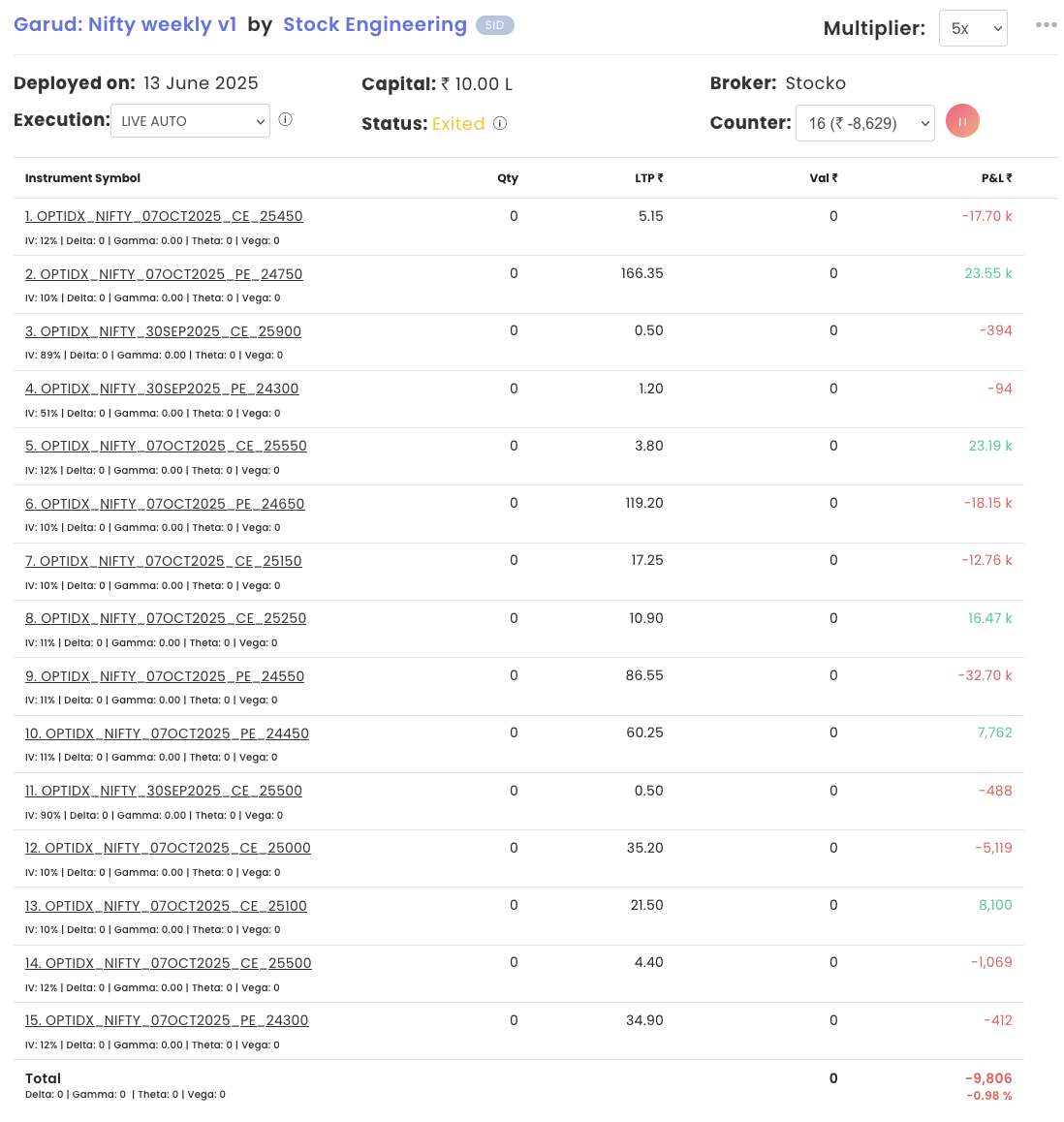Expand the LIVE AUTO execution dropdown
The height and width of the screenshot is (1122, 1064).
point(191,121)
